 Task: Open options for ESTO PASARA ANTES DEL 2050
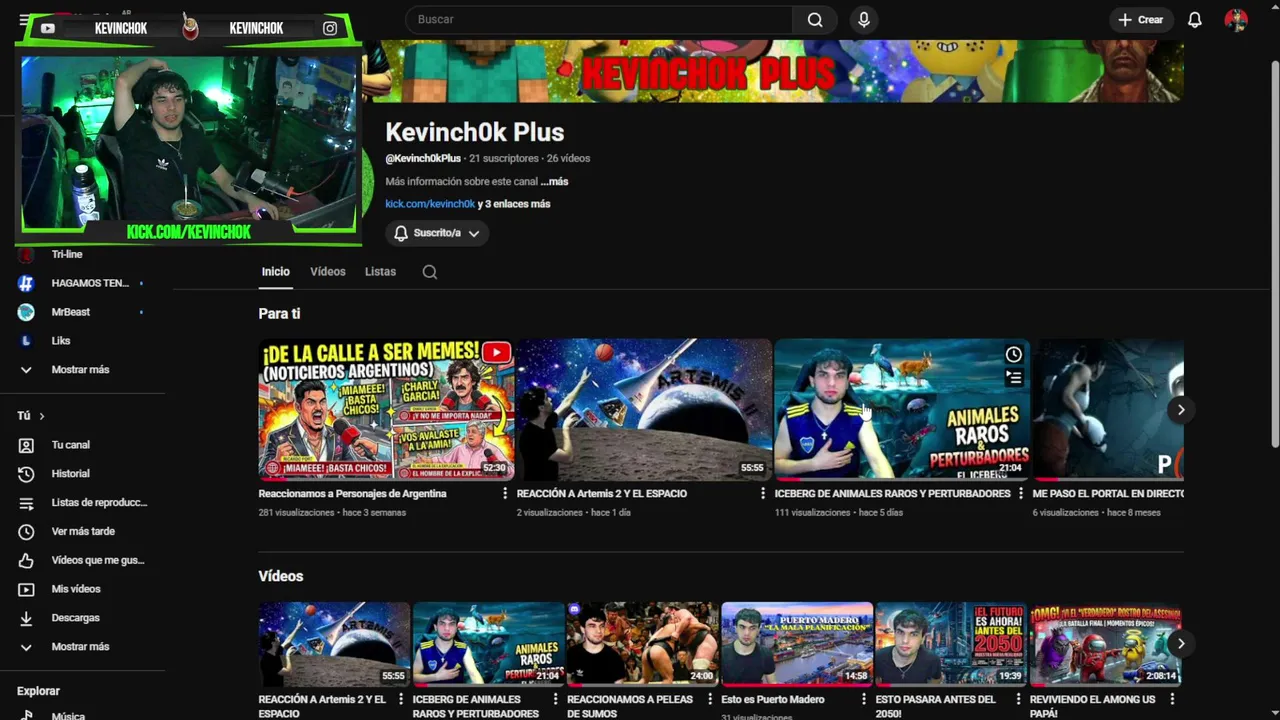coord(1018,700)
